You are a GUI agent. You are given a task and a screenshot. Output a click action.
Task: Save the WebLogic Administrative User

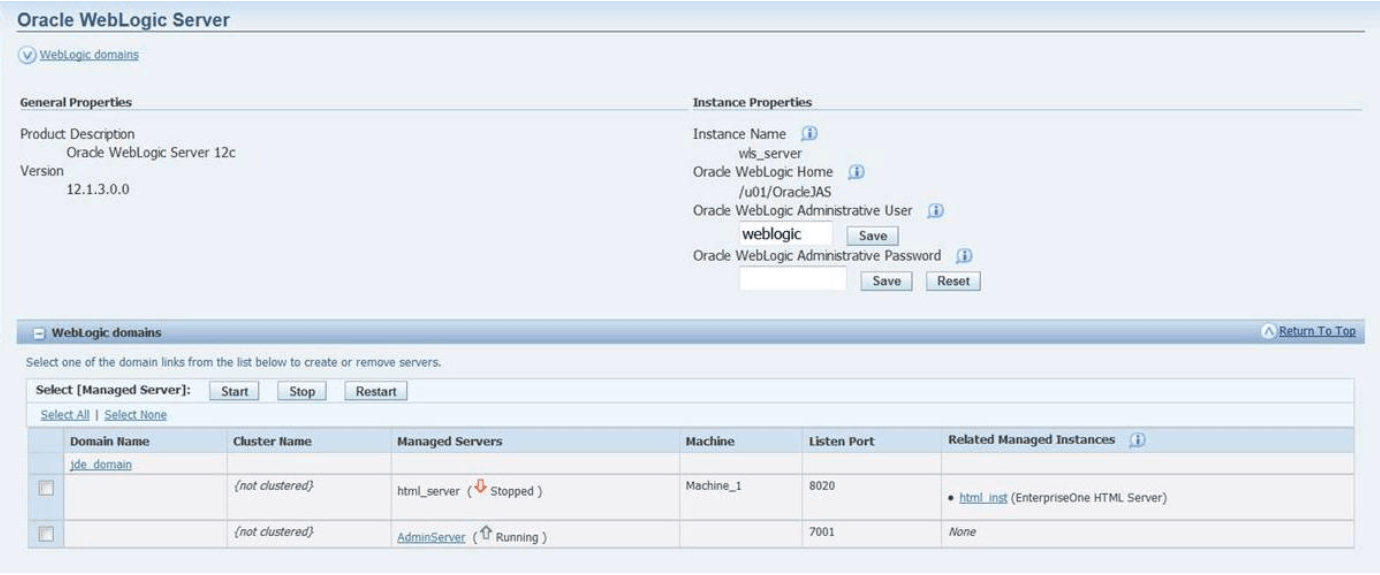point(872,237)
